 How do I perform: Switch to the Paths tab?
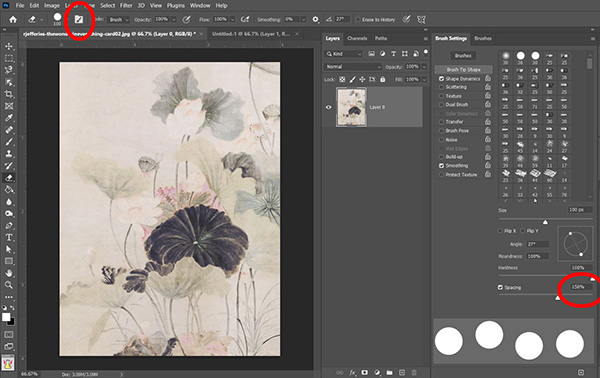381,38
